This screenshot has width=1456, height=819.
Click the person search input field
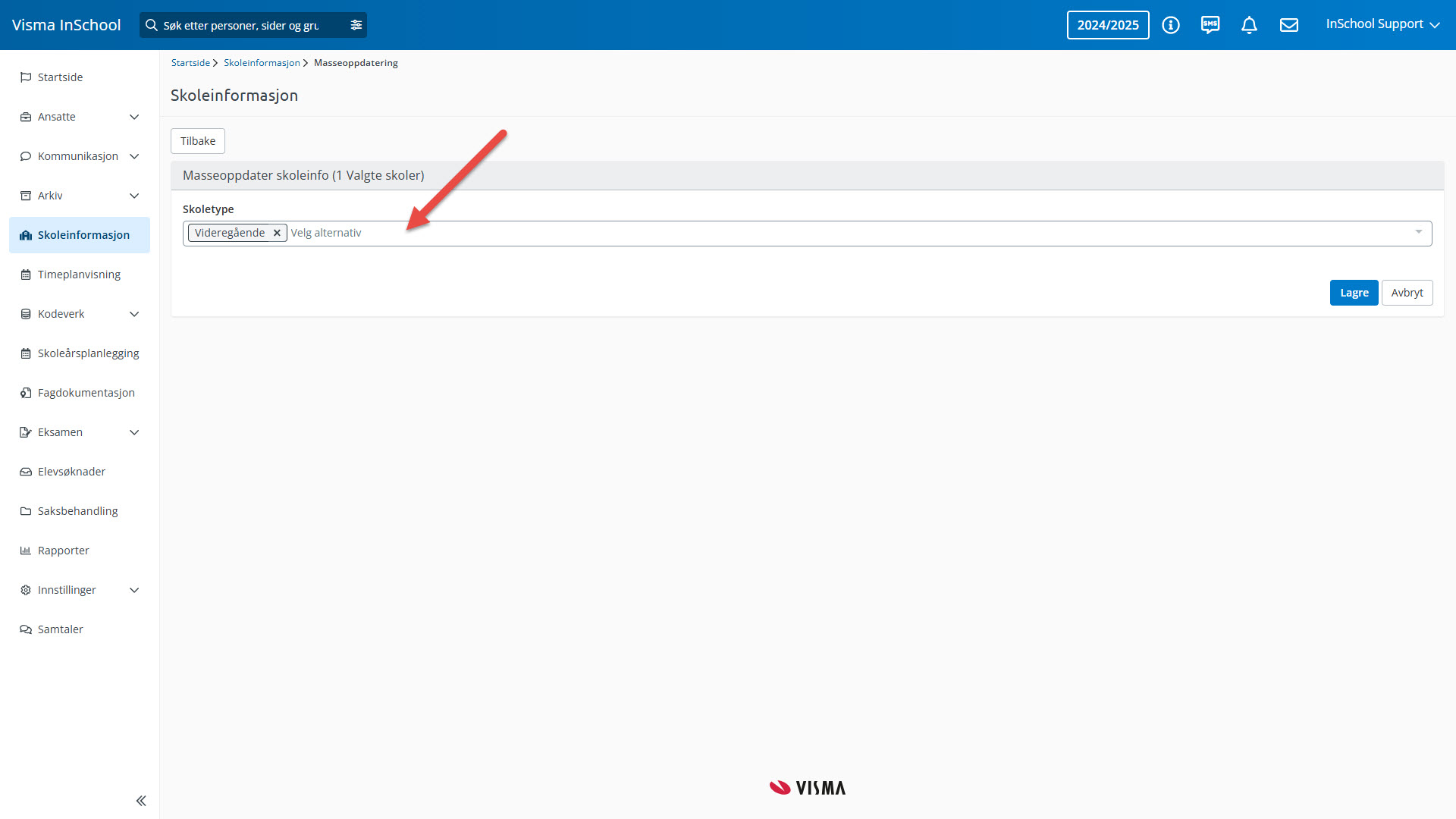coord(243,25)
